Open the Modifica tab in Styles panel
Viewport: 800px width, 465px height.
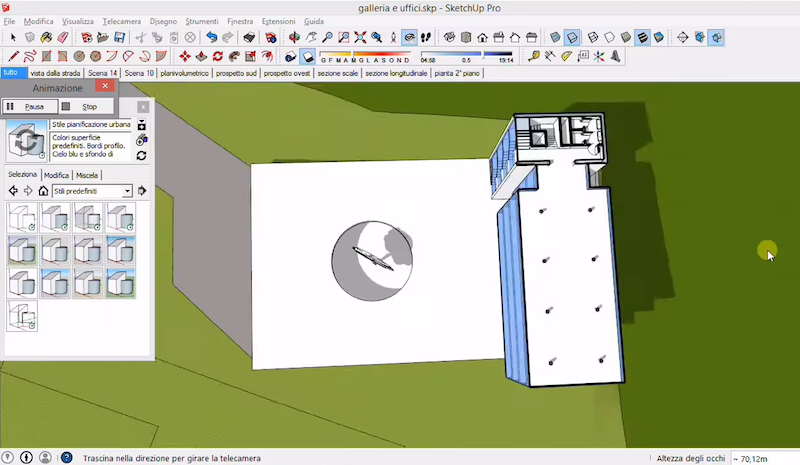click(56, 175)
